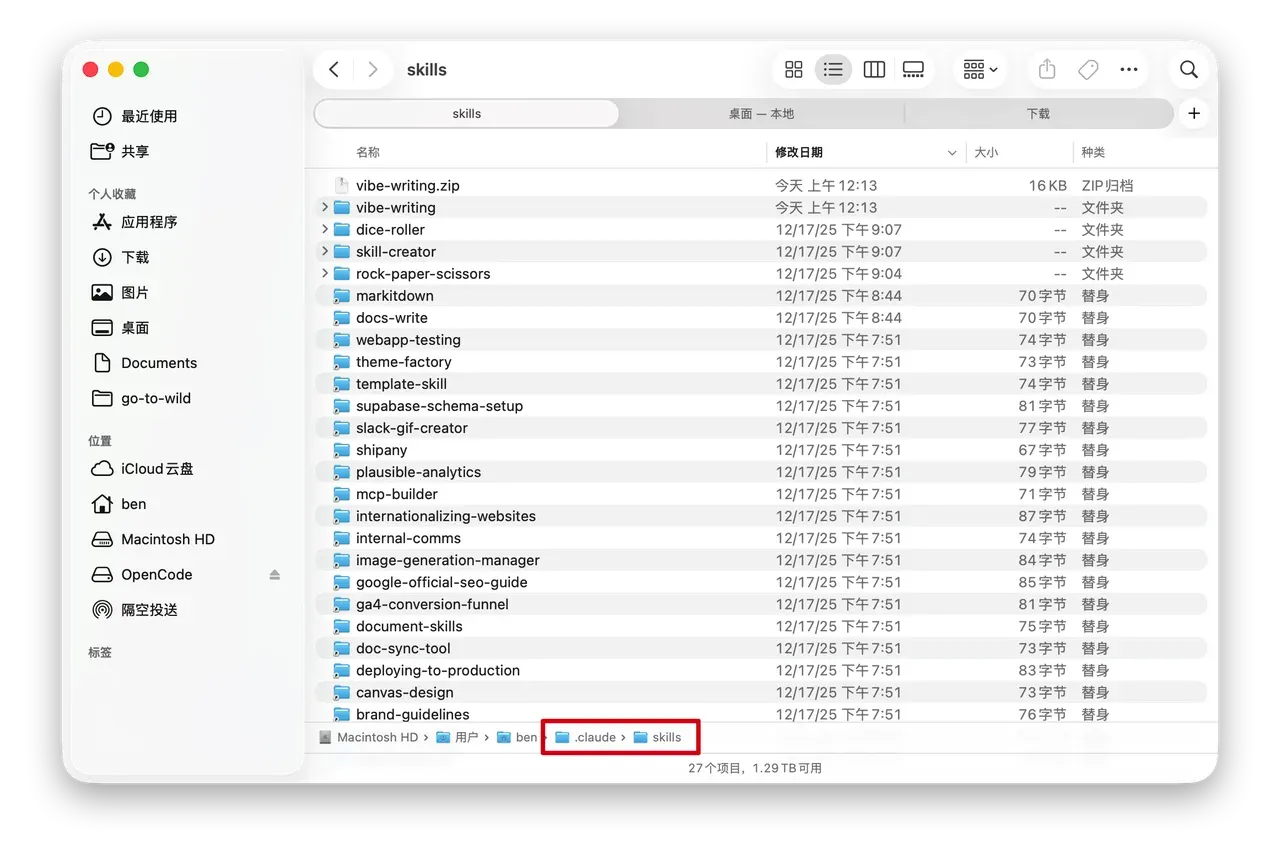
Task: Open the Finder search magnifier
Action: (1189, 69)
